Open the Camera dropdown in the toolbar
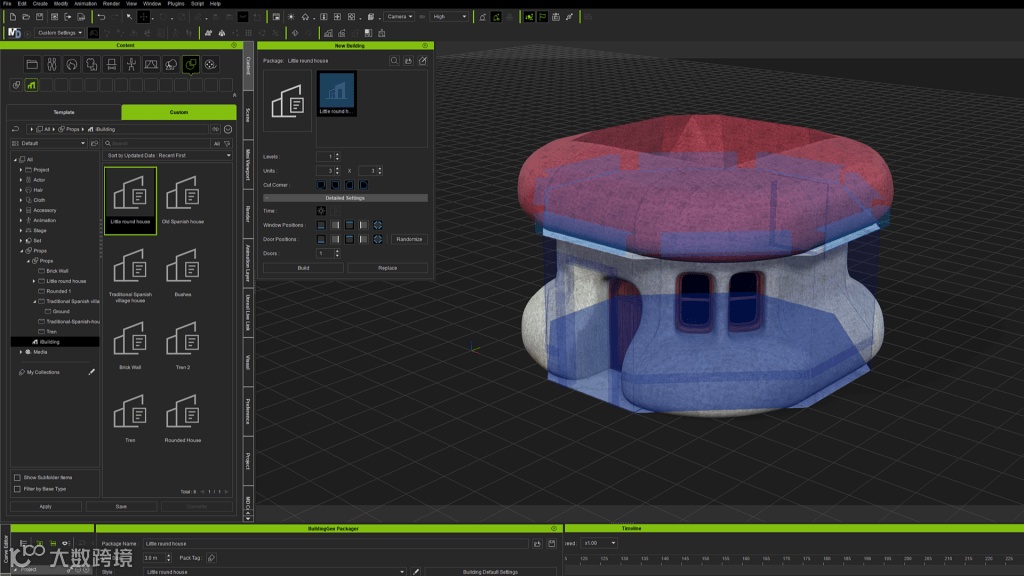Viewport: 1024px width, 576px height. [400, 17]
